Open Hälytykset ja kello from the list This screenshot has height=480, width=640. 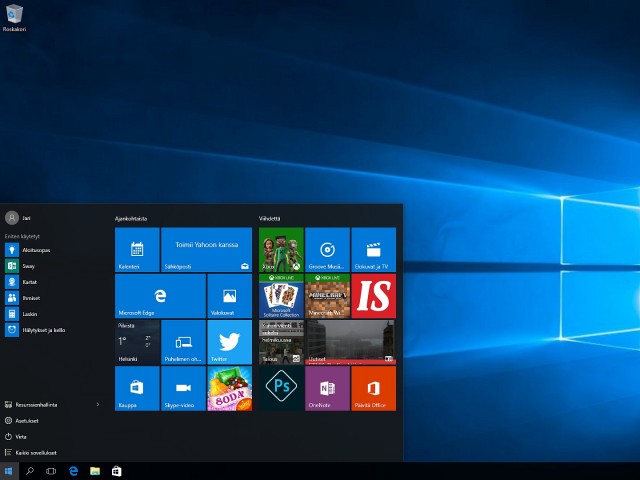click(44, 330)
